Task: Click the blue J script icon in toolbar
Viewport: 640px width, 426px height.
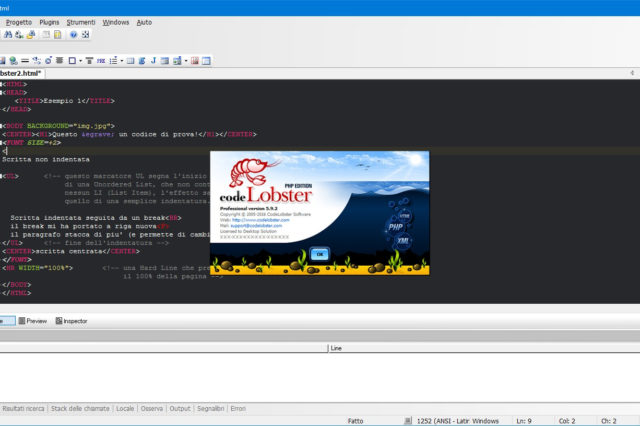Action: point(153,60)
